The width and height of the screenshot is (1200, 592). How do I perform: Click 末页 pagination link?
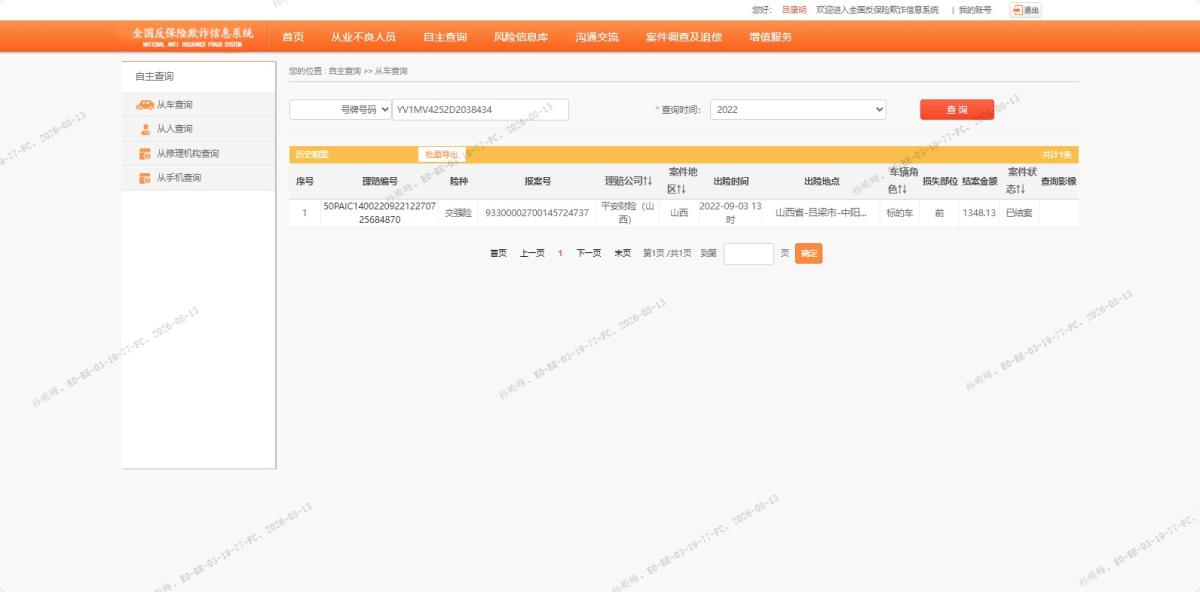(x=623, y=254)
